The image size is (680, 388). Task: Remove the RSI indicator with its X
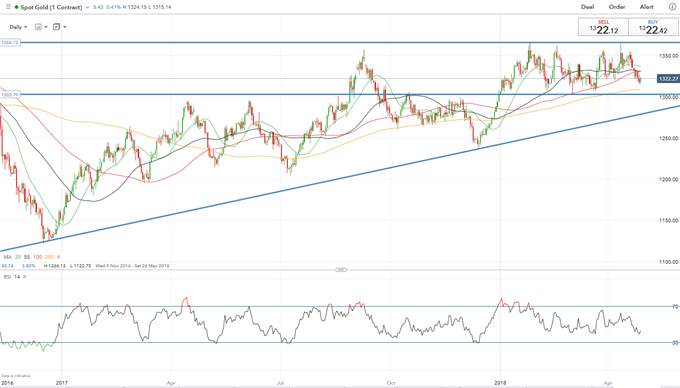(25, 277)
